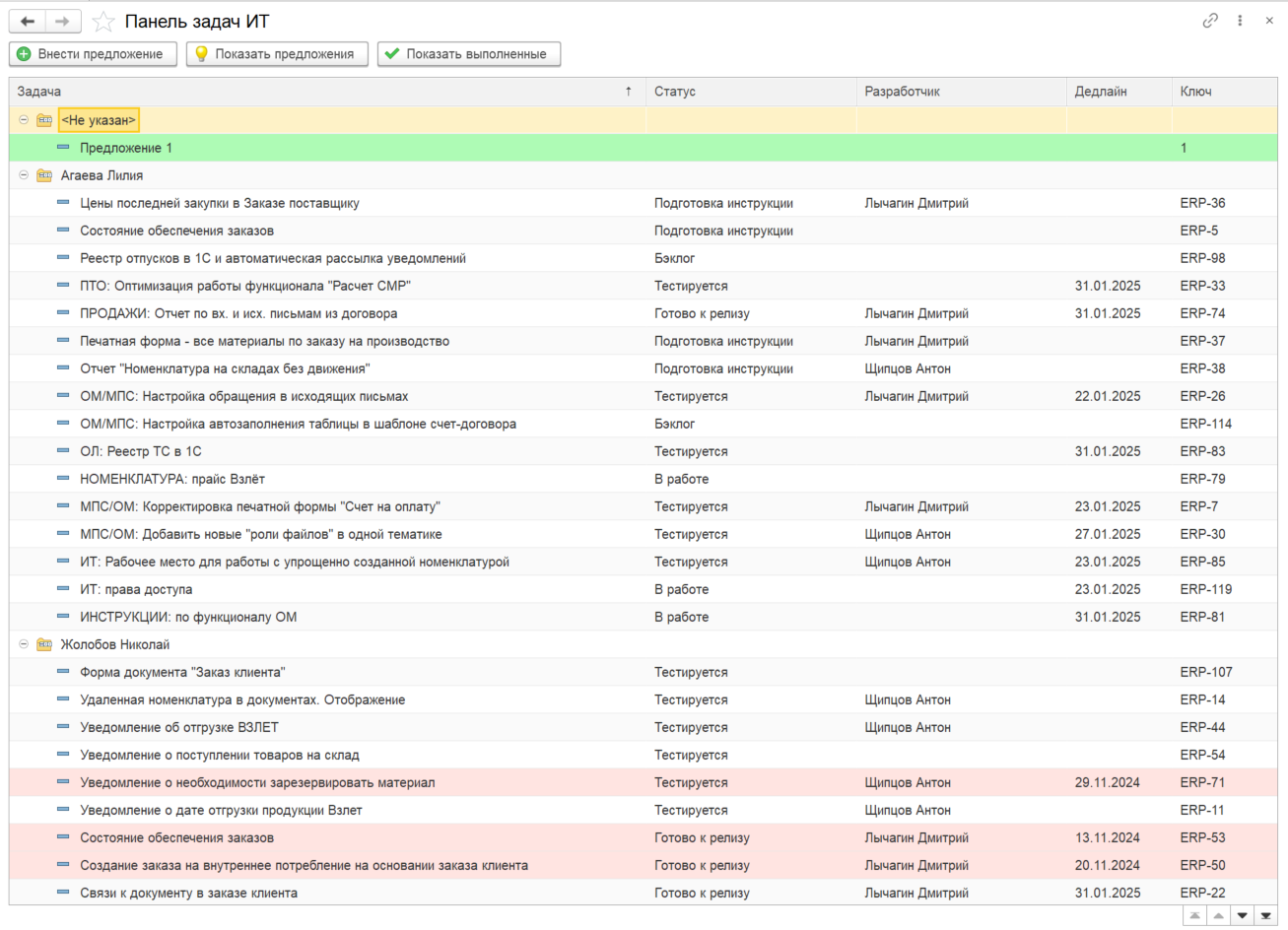Click Показать предложения button

pyautogui.click(x=277, y=54)
